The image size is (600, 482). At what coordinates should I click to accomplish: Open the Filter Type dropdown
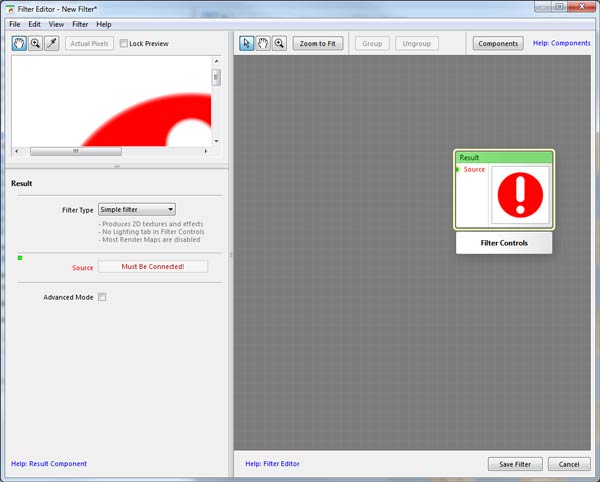(x=137, y=210)
